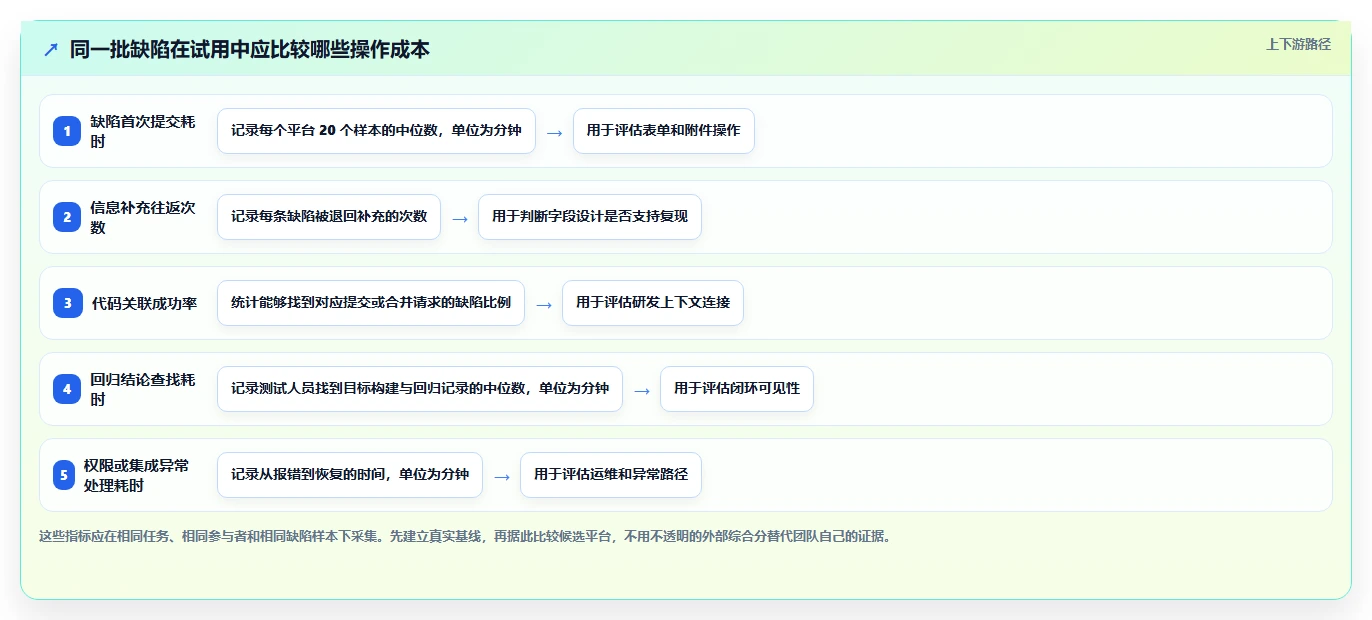Click the box 用于评估研发上下文连接
Viewport: 1372px width, 620px height.
(653, 303)
